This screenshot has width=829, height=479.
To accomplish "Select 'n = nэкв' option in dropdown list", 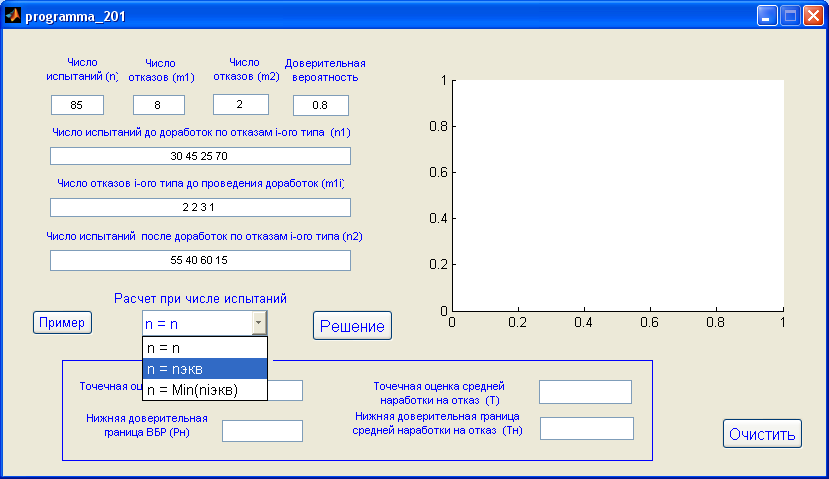I will tap(205, 369).
